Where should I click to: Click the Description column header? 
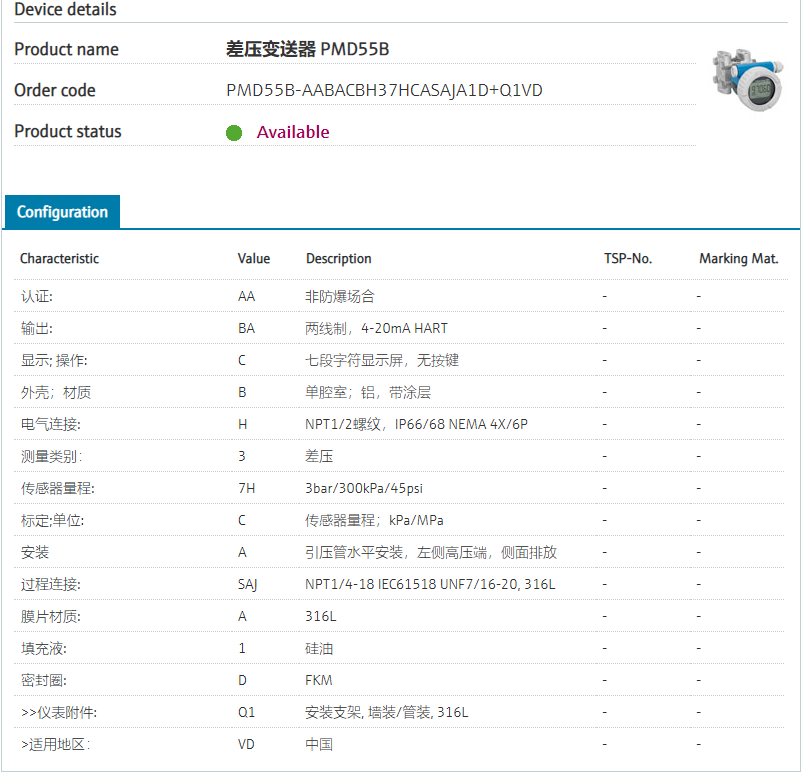(x=339, y=258)
